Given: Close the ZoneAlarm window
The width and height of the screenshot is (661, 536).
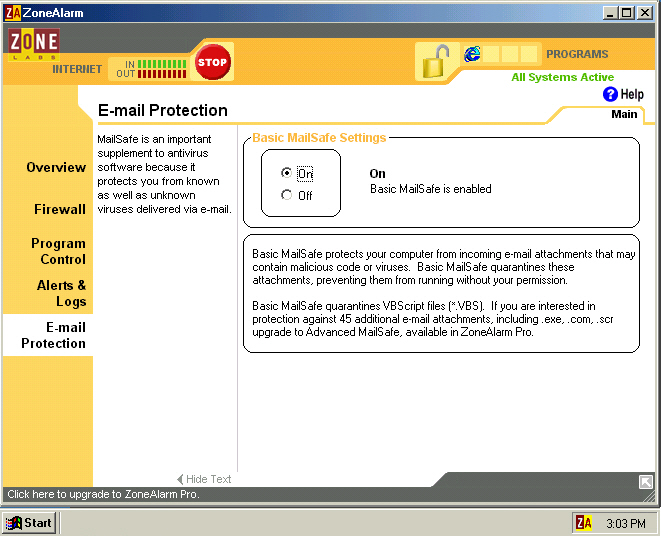Looking at the screenshot, I should [645, 13].
